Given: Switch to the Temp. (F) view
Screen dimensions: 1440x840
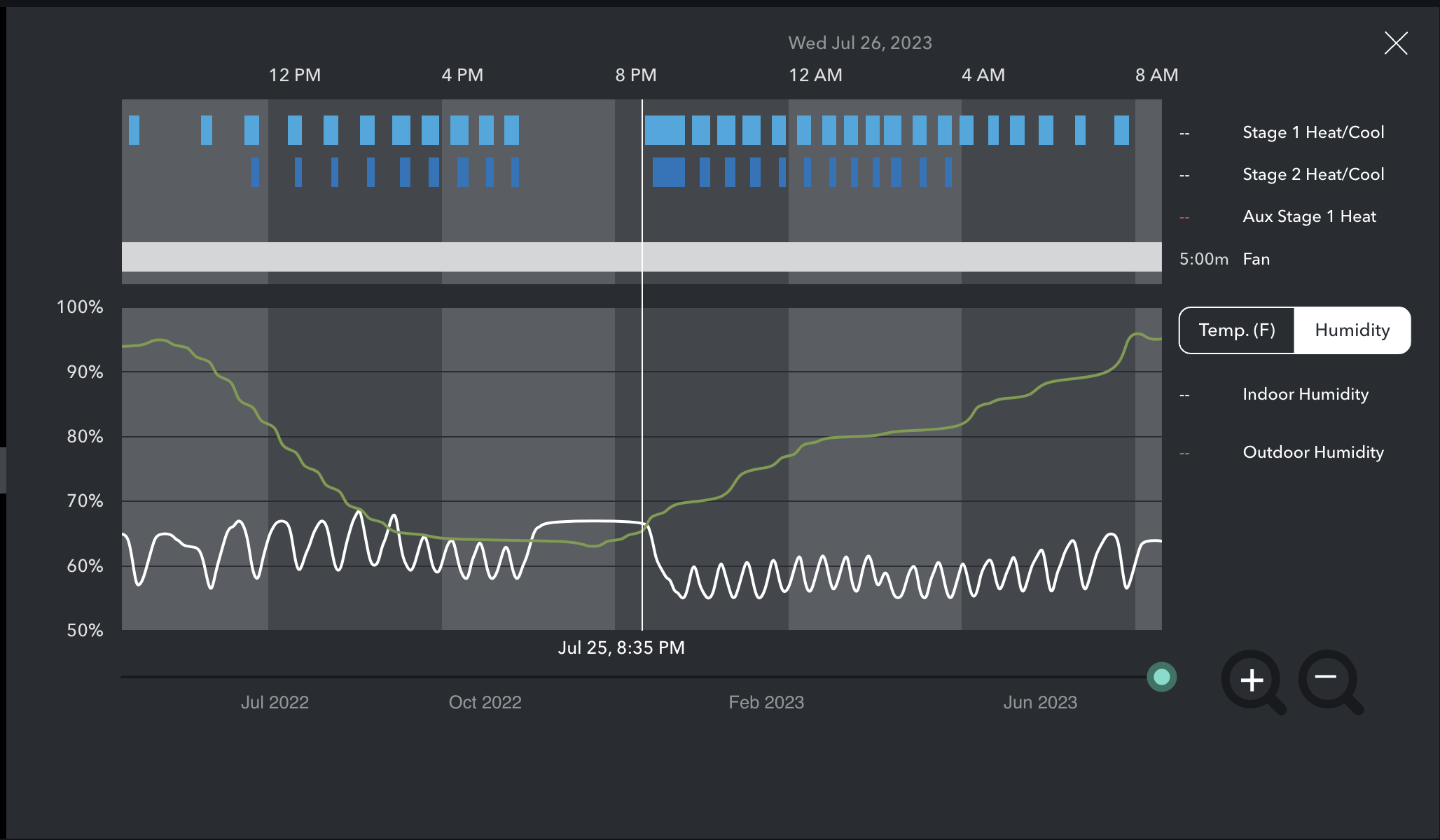Looking at the screenshot, I should [x=1237, y=330].
